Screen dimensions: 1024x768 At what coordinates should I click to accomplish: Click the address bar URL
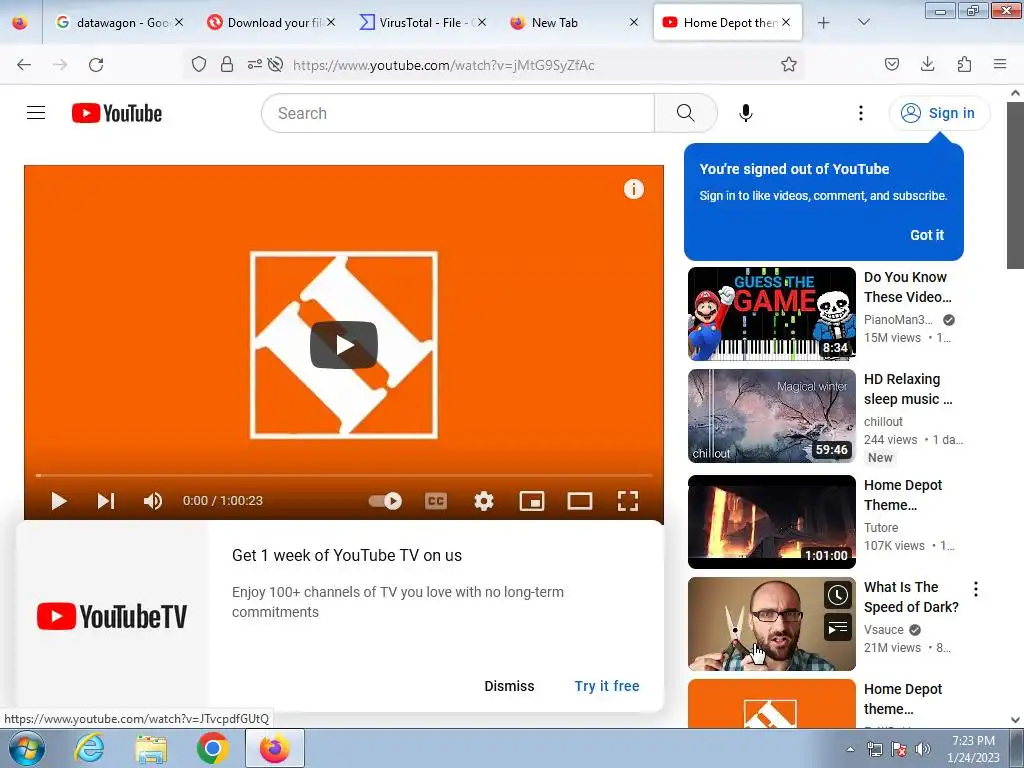pos(444,65)
